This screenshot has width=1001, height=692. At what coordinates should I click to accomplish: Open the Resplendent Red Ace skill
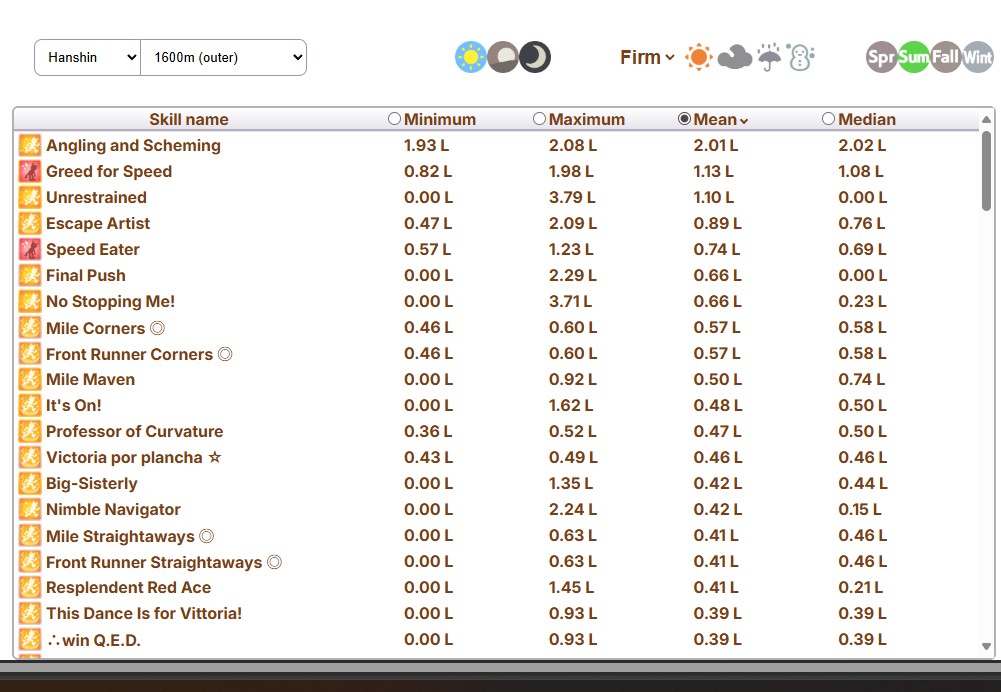point(128,588)
